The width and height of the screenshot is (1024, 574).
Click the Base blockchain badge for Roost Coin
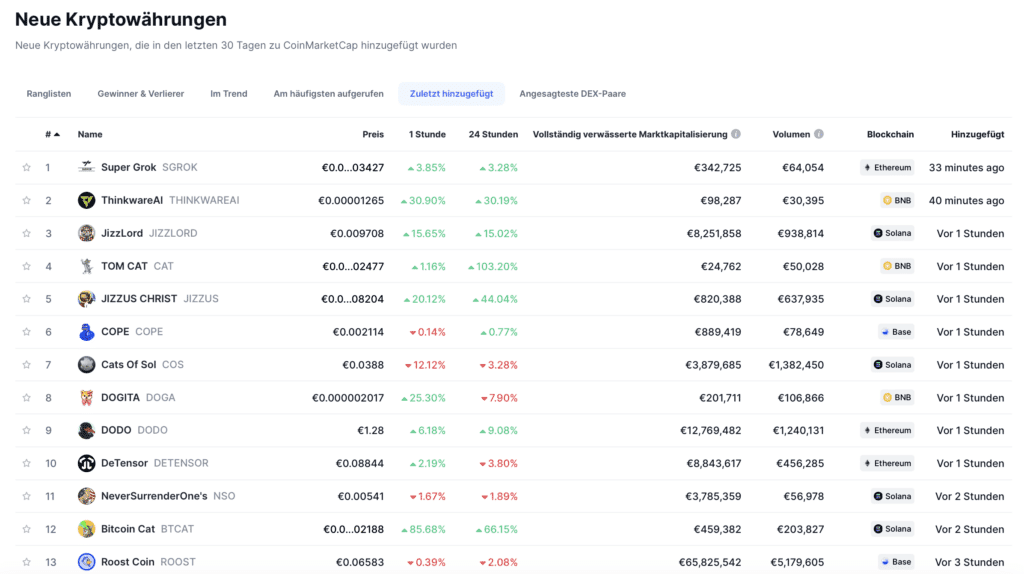click(896, 562)
